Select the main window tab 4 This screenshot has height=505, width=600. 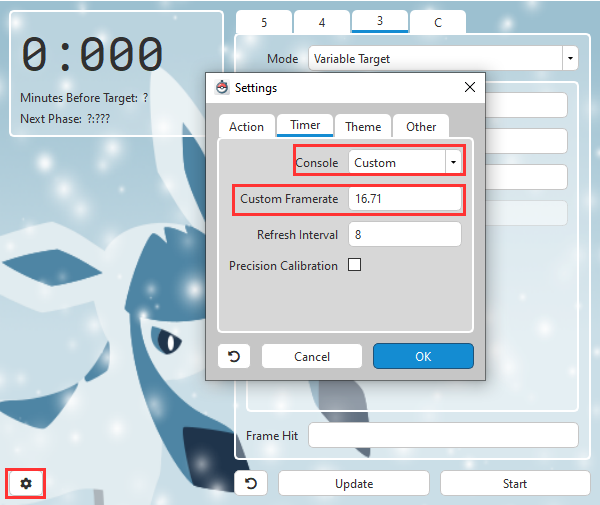click(x=322, y=23)
